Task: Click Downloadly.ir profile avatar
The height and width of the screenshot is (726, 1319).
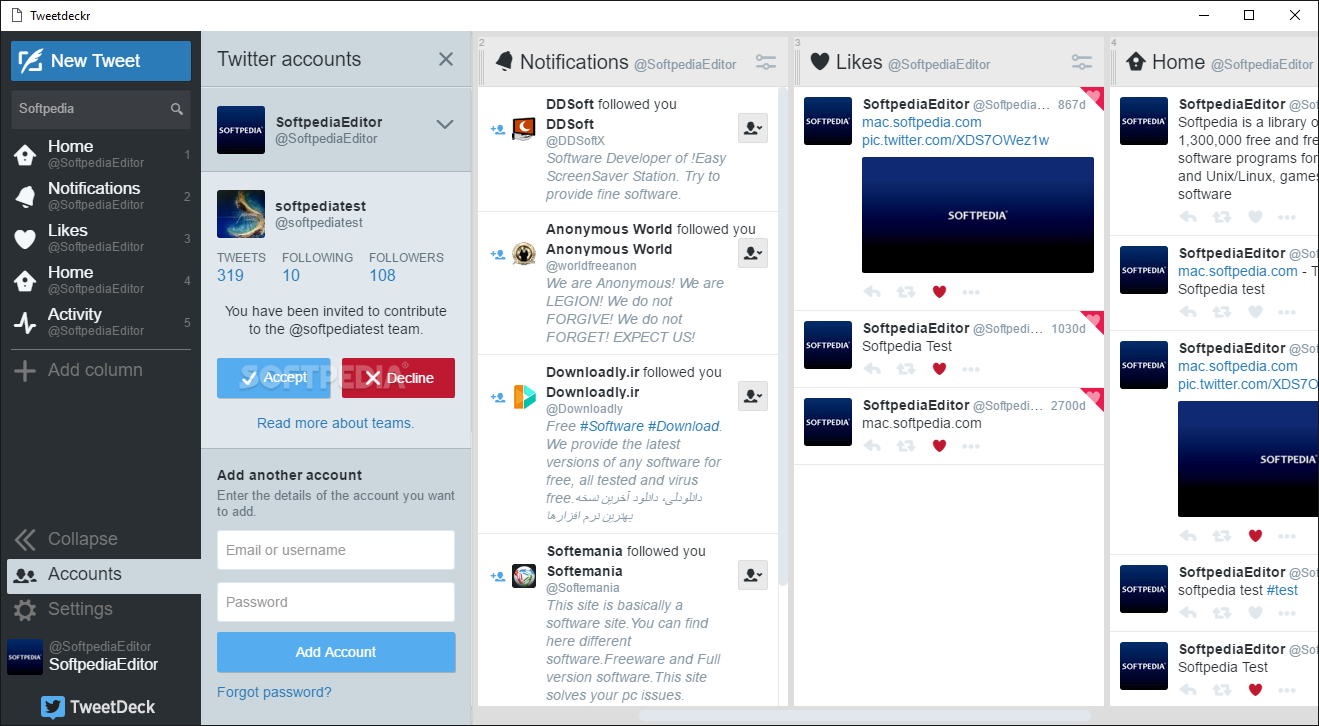Action: click(x=524, y=396)
